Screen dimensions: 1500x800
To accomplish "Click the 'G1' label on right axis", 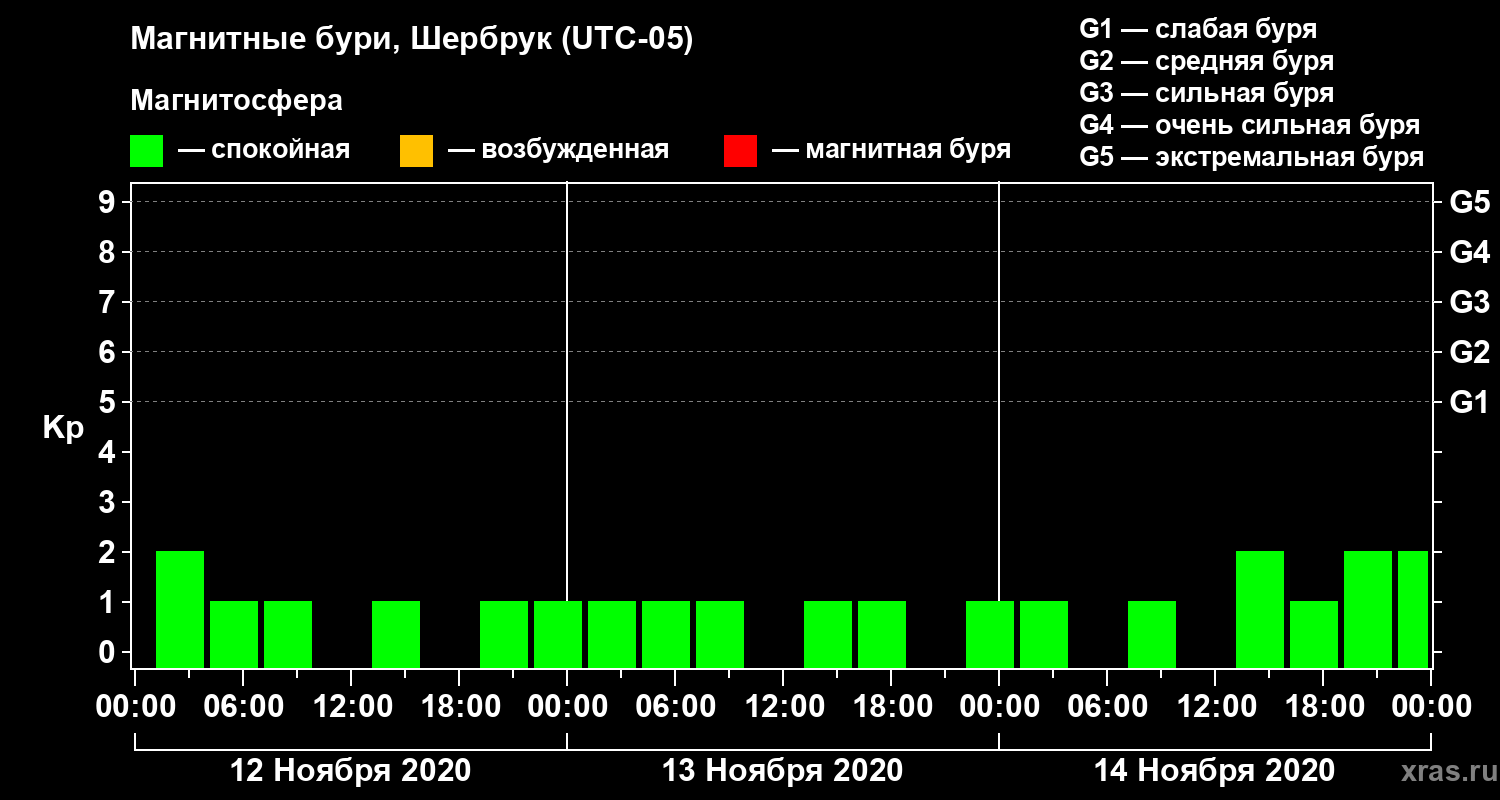I will point(1469,402).
